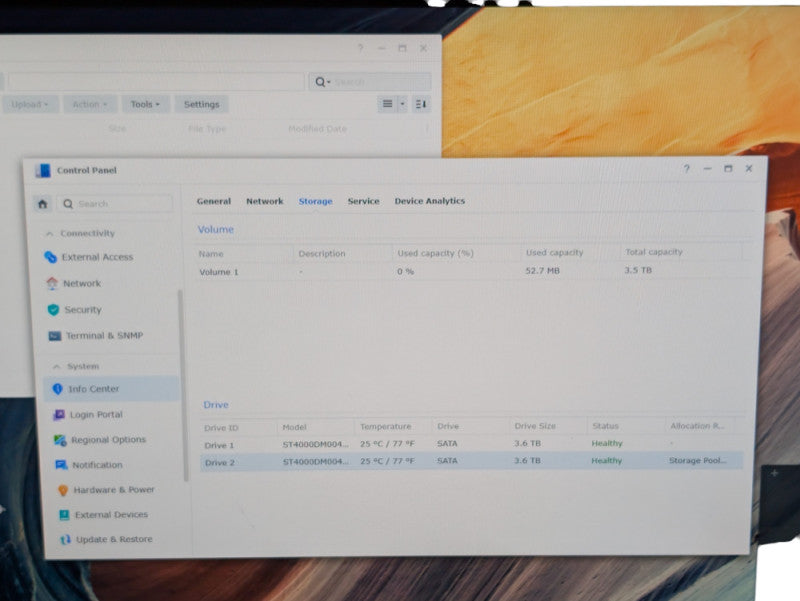Screen dimensions: 800x601
Task: Click the Security shield icon
Action: pyautogui.click(x=53, y=310)
